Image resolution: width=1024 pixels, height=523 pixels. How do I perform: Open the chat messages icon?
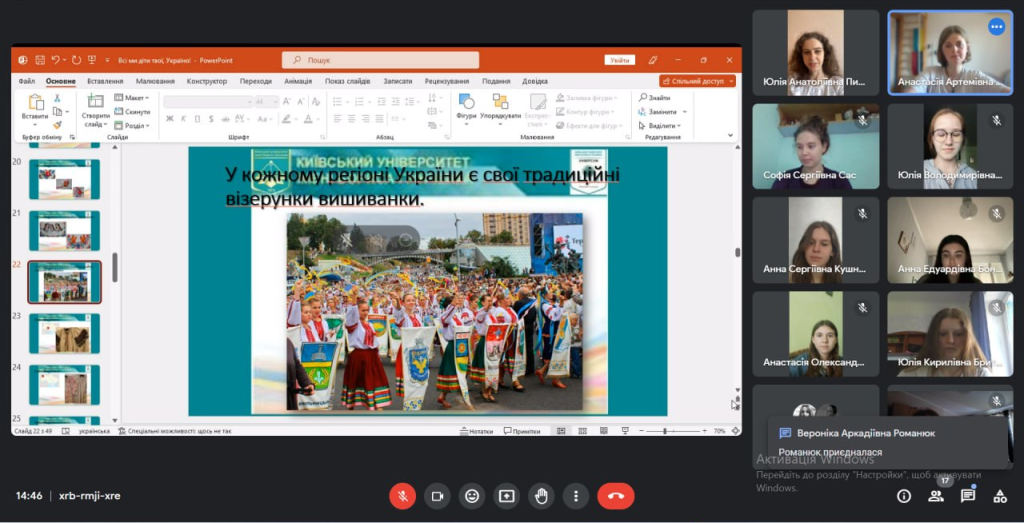click(968, 496)
